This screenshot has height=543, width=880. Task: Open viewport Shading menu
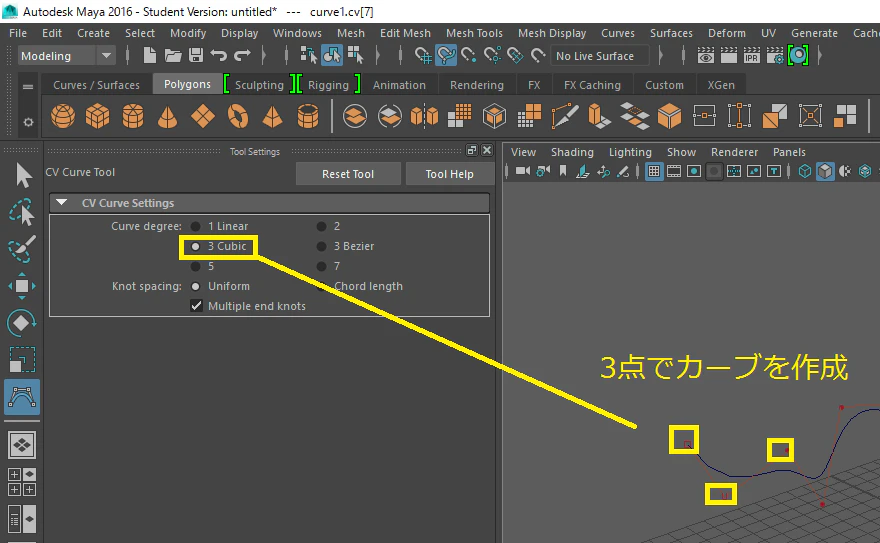coord(572,152)
